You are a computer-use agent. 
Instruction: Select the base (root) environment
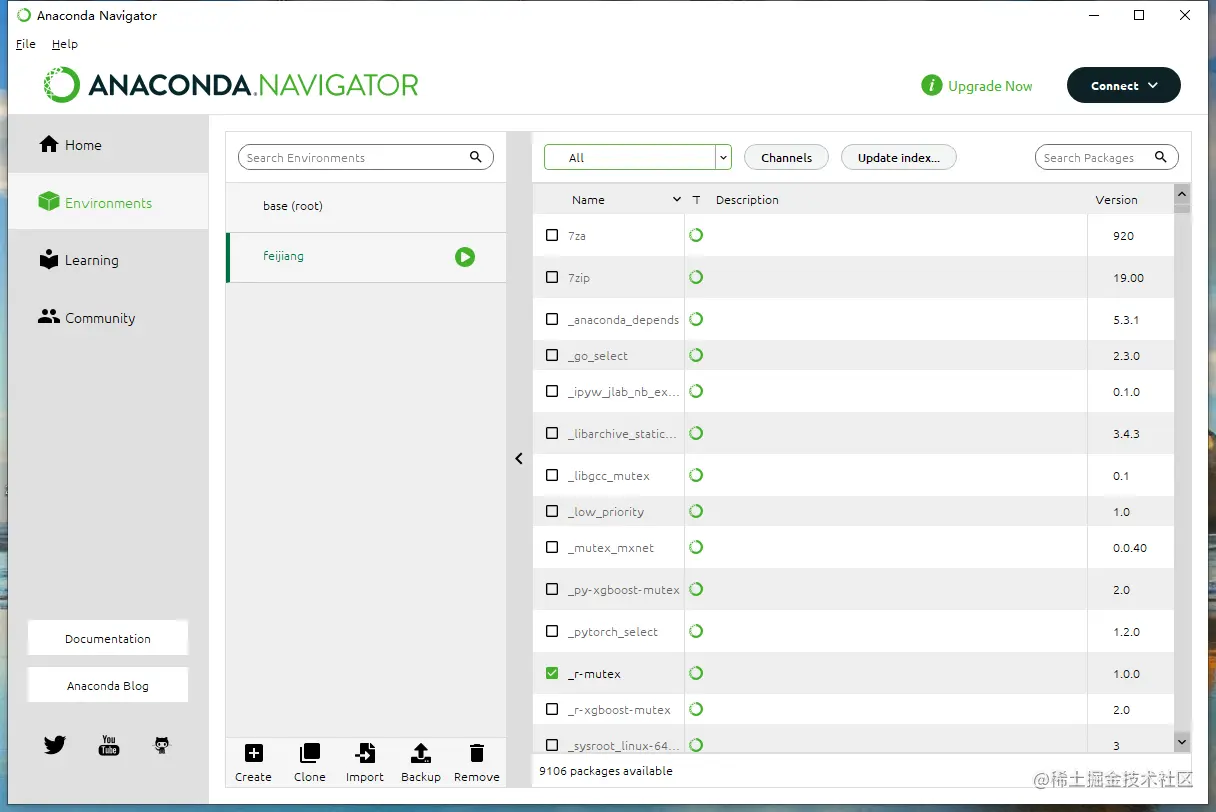tap(366, 206)
